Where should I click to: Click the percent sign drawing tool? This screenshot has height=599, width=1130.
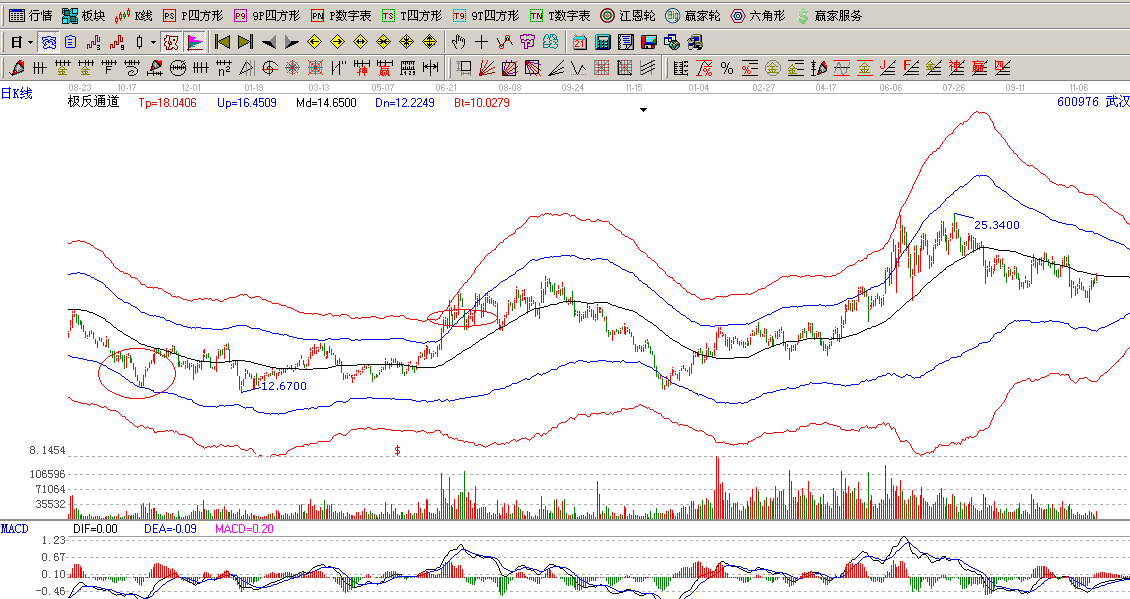coord(727,69)
